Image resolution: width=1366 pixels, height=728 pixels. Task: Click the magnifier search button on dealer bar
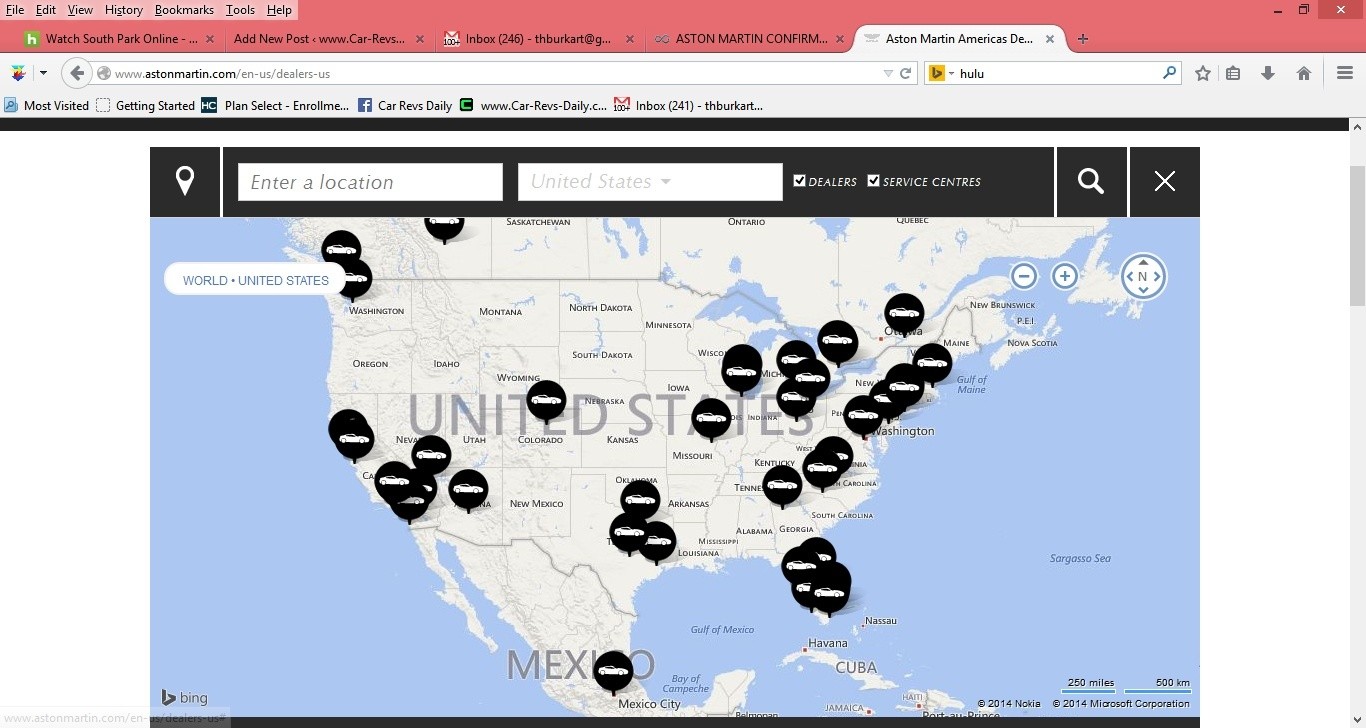pos(1091,181)
